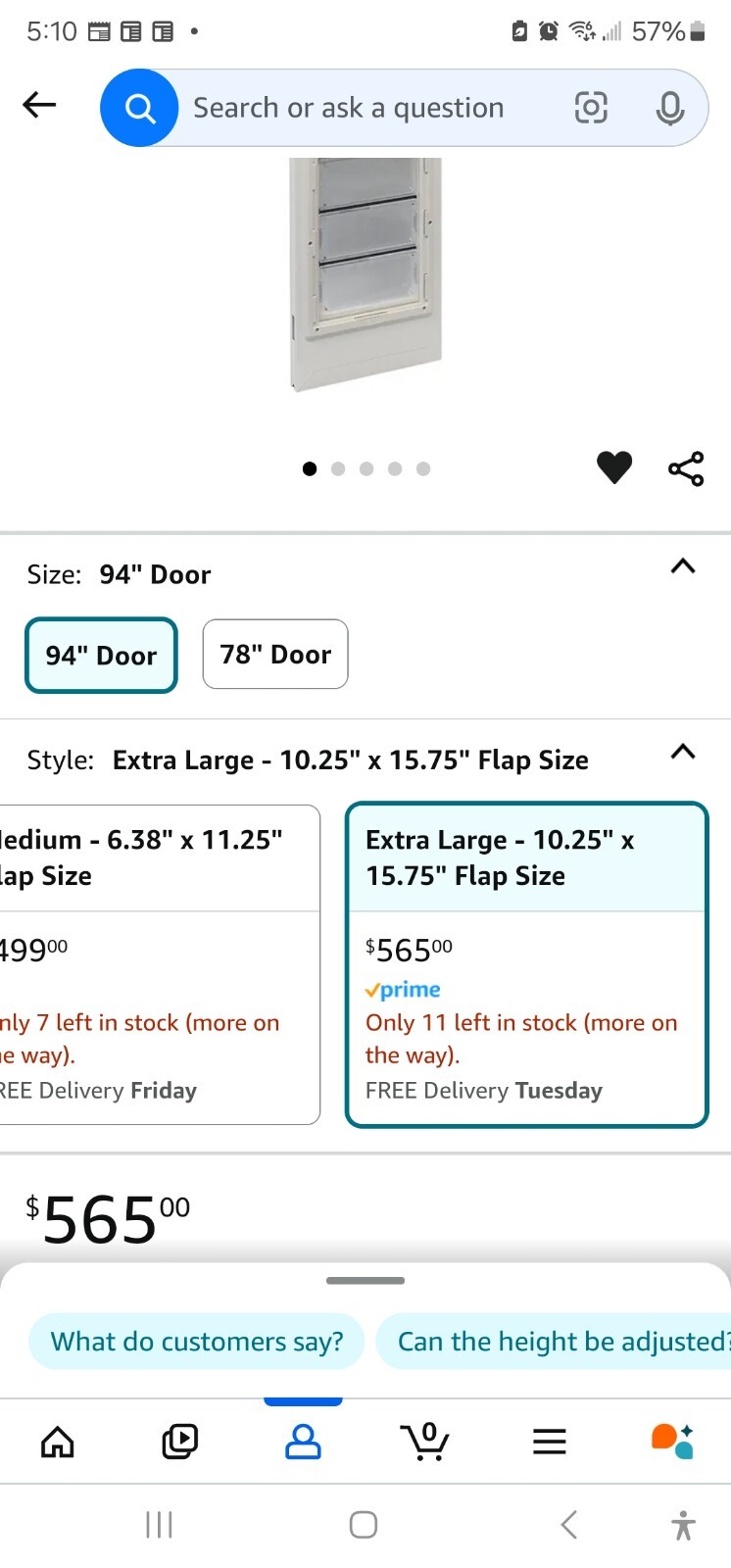Select the 78" Door size option

click(275, 654)
